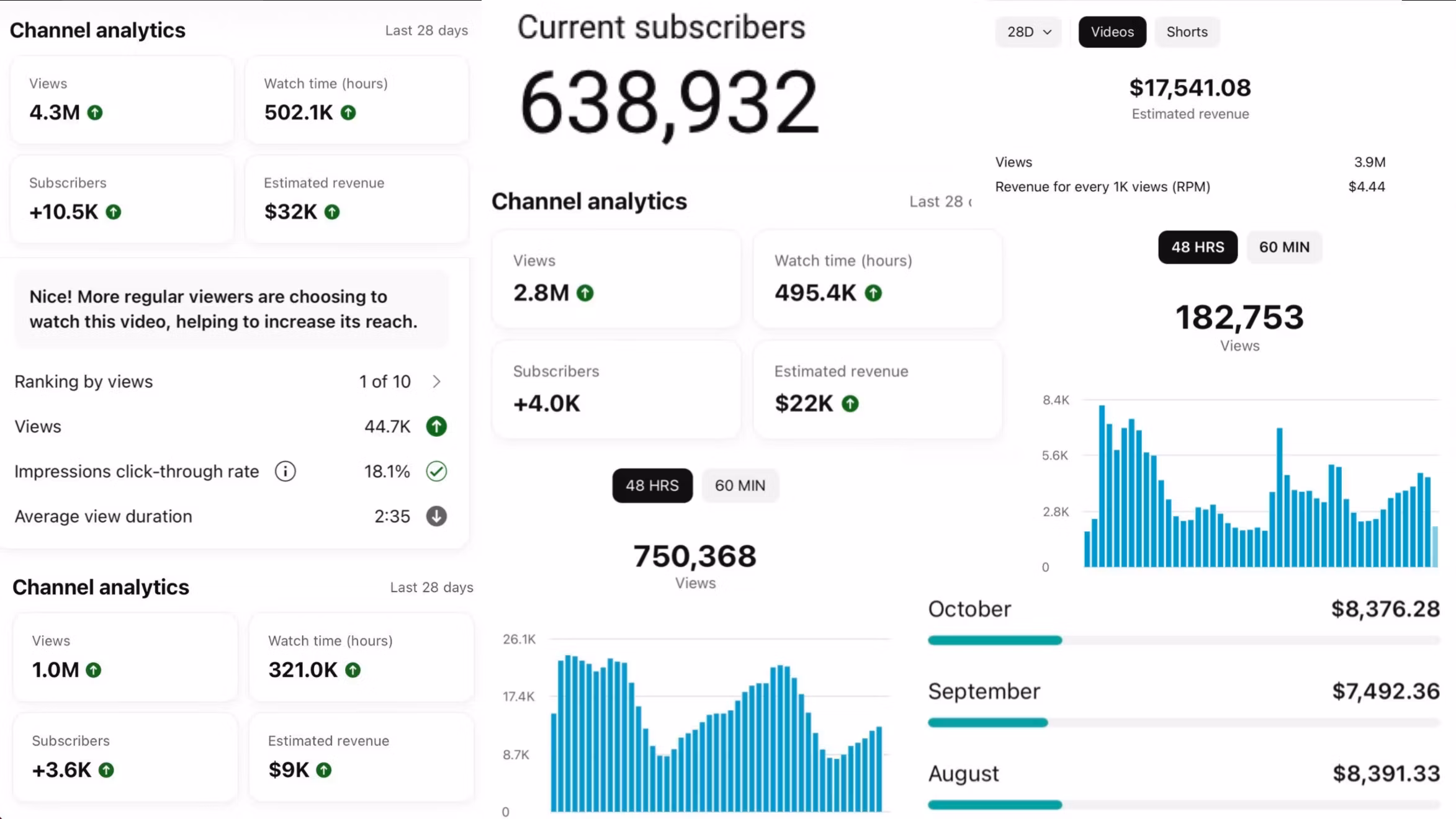Screen dimensions: 1456x819
Task: Click green arrow next to +10.5K subscribers
Action: click(x=114, y=212)
